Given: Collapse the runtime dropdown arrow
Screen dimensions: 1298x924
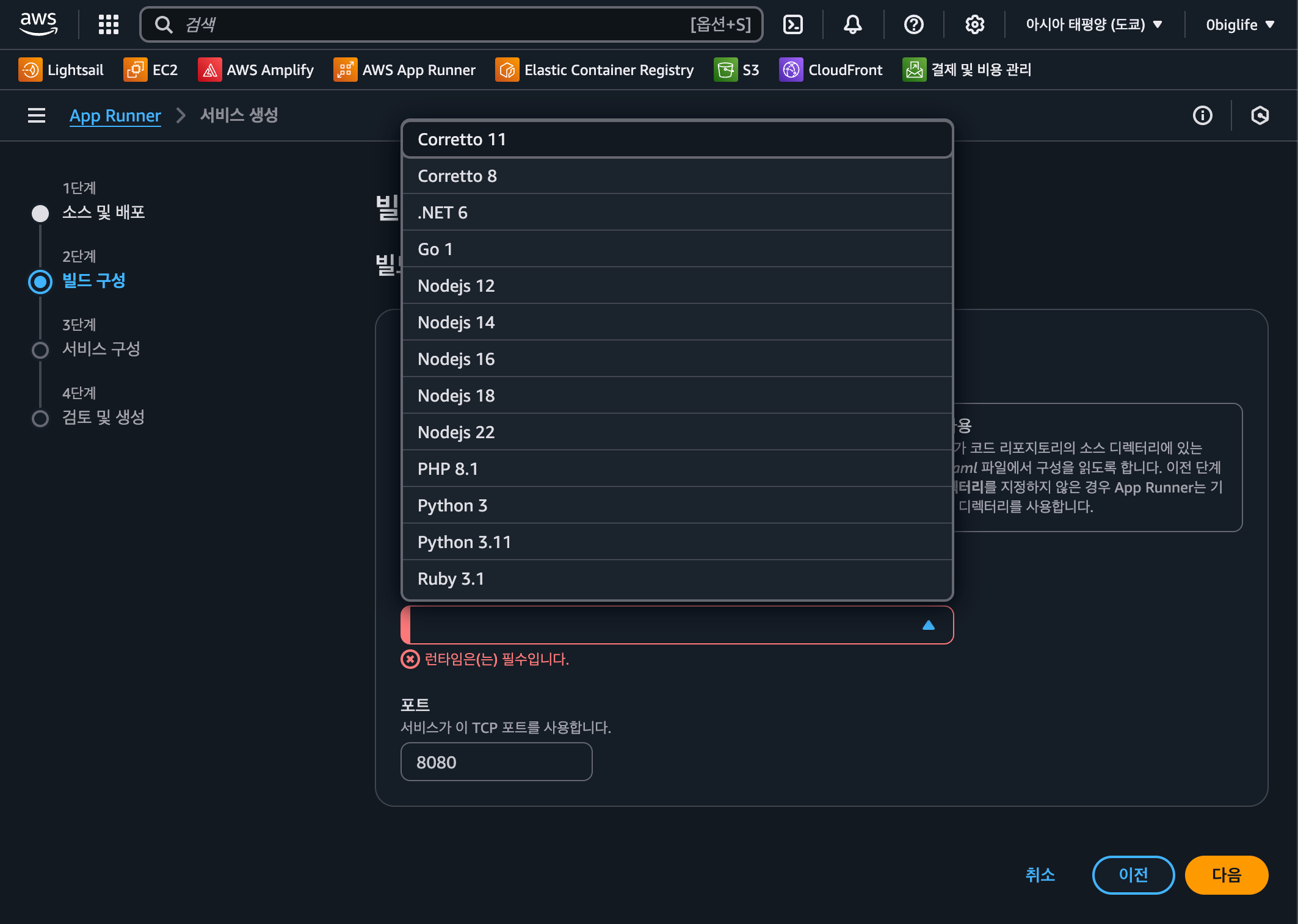Looking at the screenshot, I should click(x=929, y=625).
